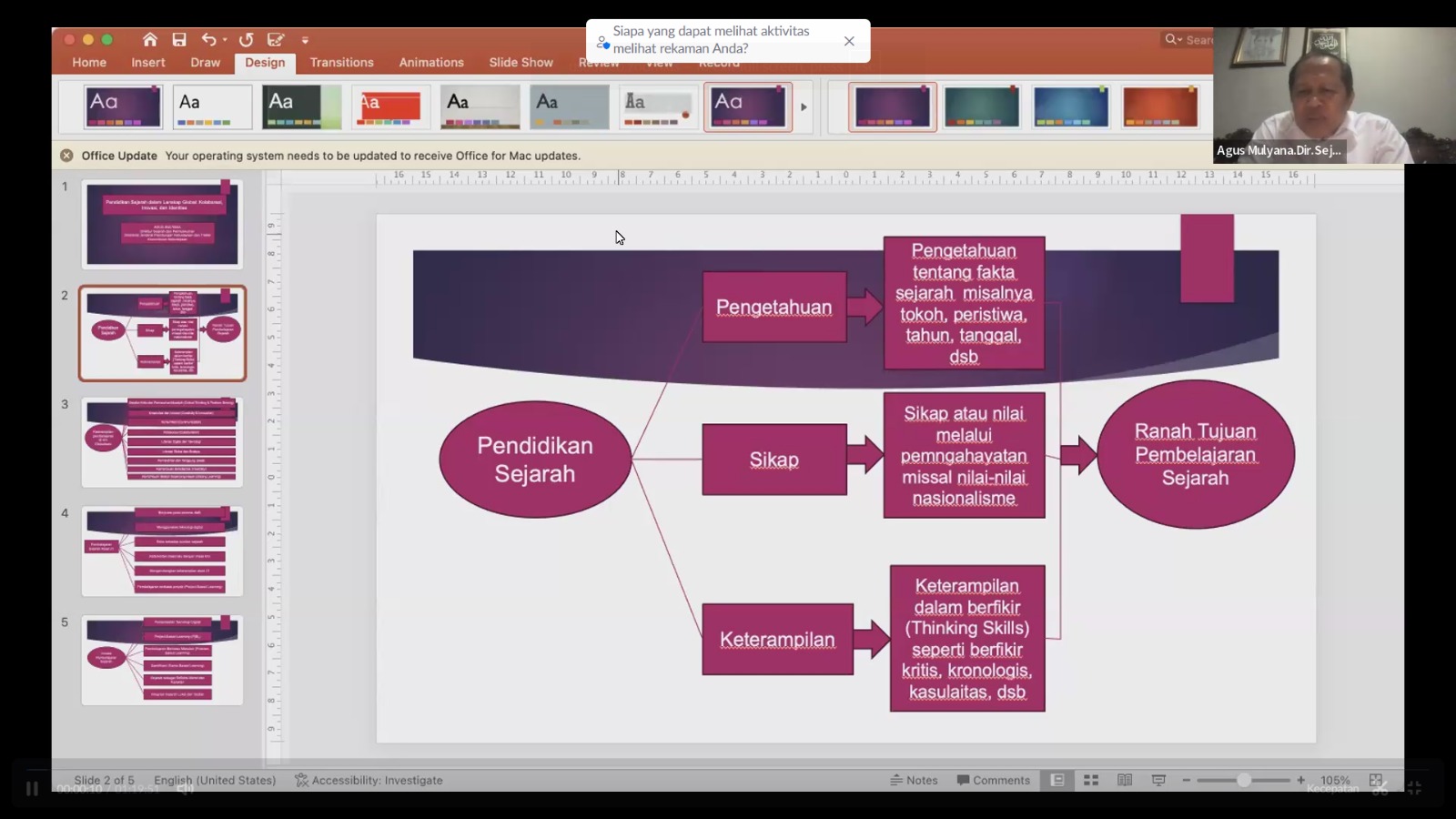Start slide show from status bar icon
Viewport: 1456px width, 819px height.
pos(1158,780)
